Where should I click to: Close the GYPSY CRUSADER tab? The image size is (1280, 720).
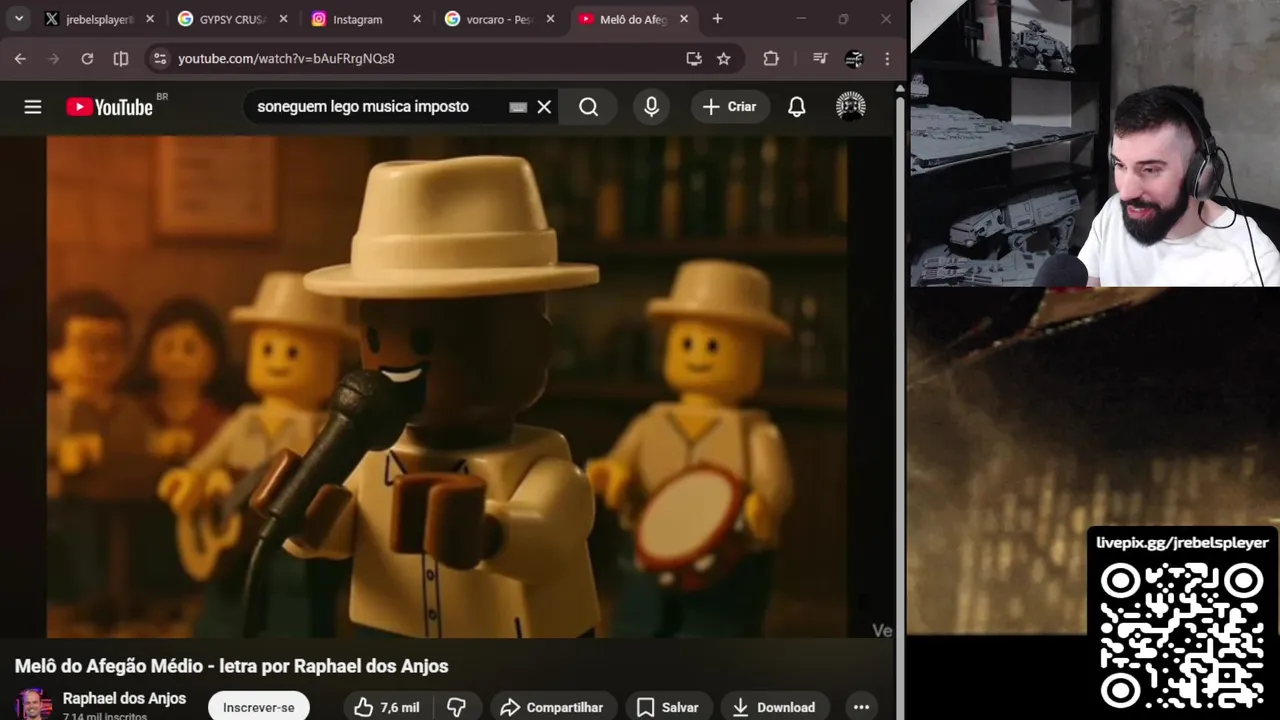[283, 19]
